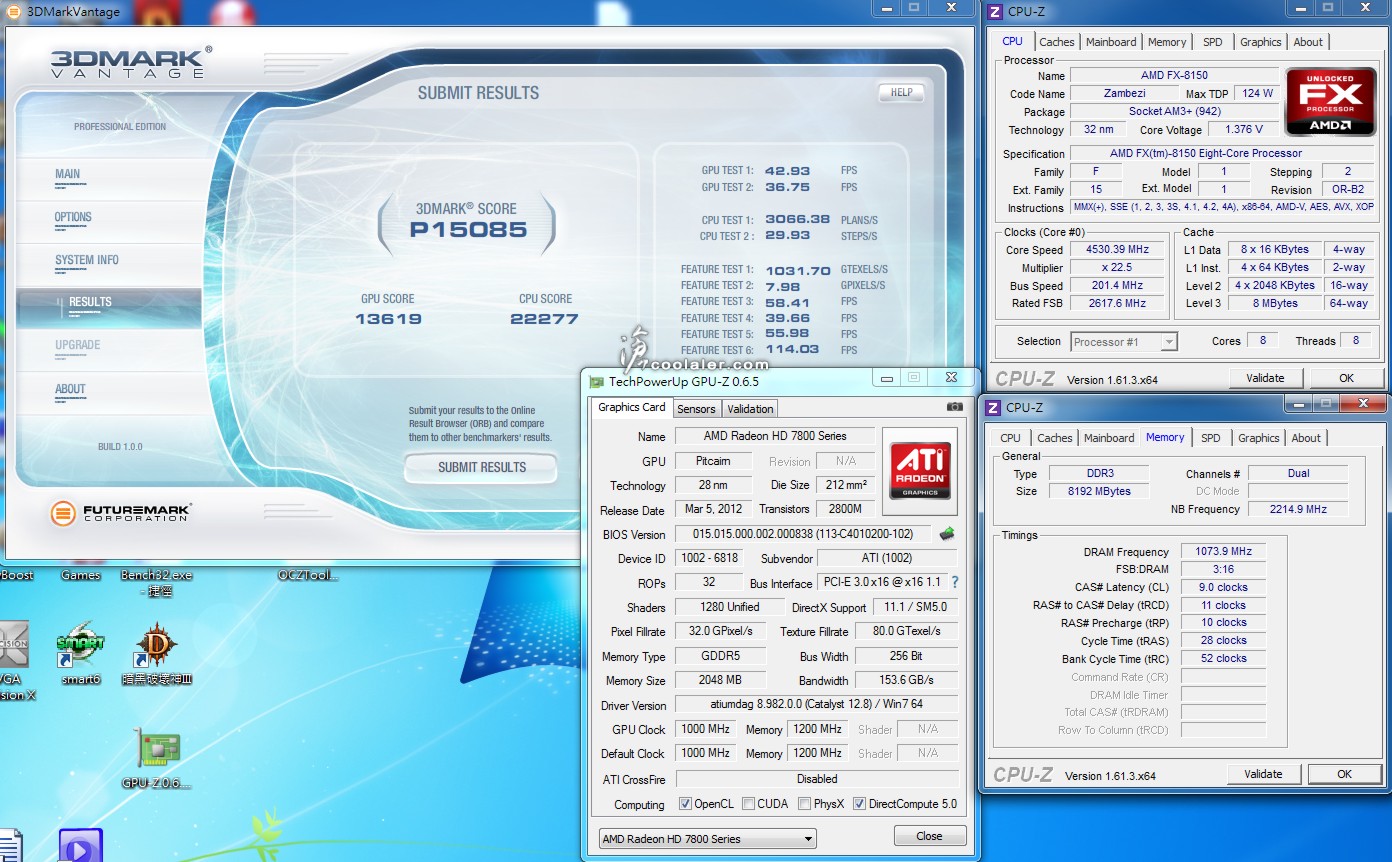The width and height of the screenshot is (1392, 862).
Task: Click the DRAM Frequency value 1073.9 MHz
Action: pos(1224,551)
